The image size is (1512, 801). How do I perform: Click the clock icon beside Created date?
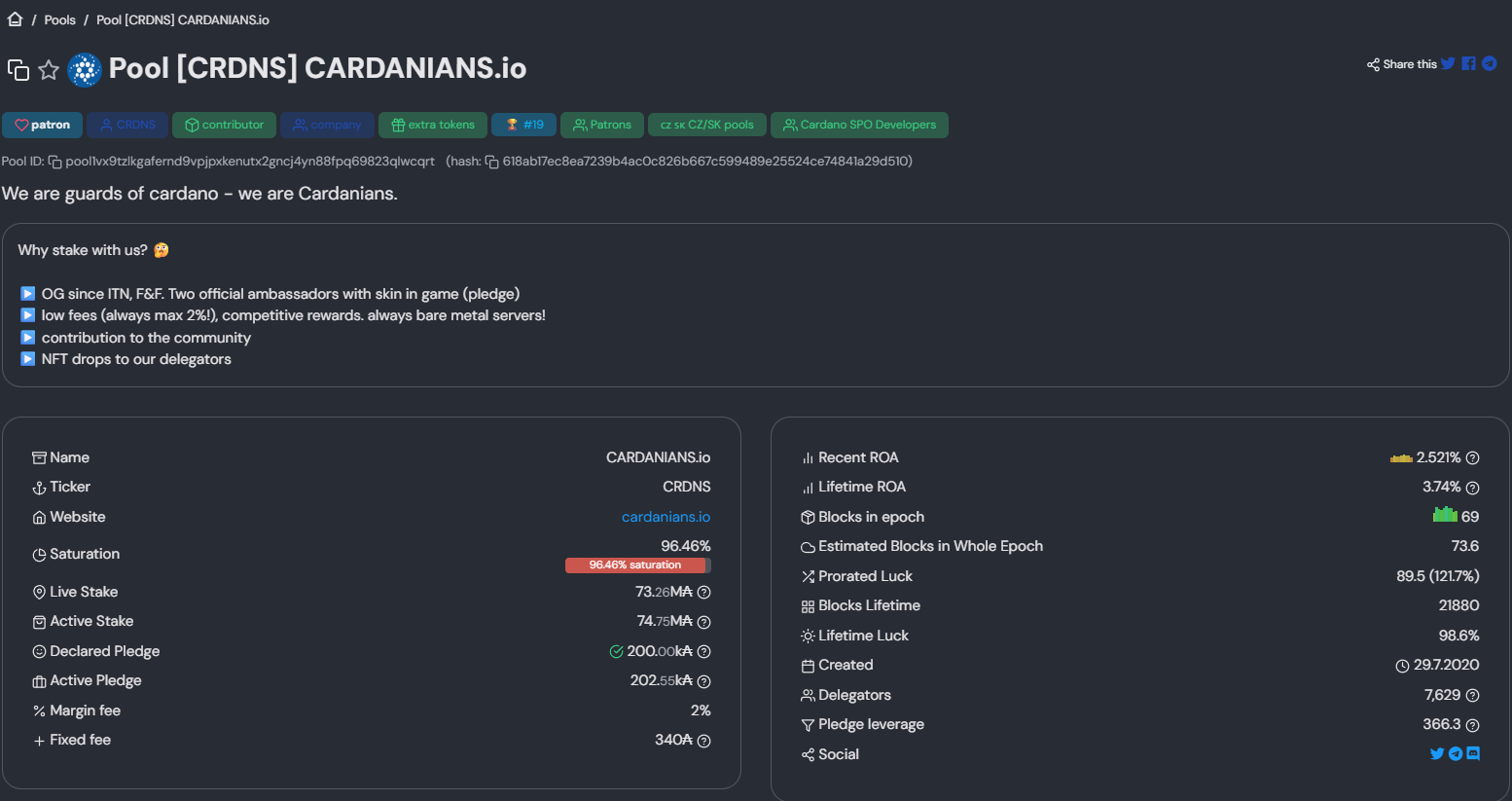(x=1402, y=667)
